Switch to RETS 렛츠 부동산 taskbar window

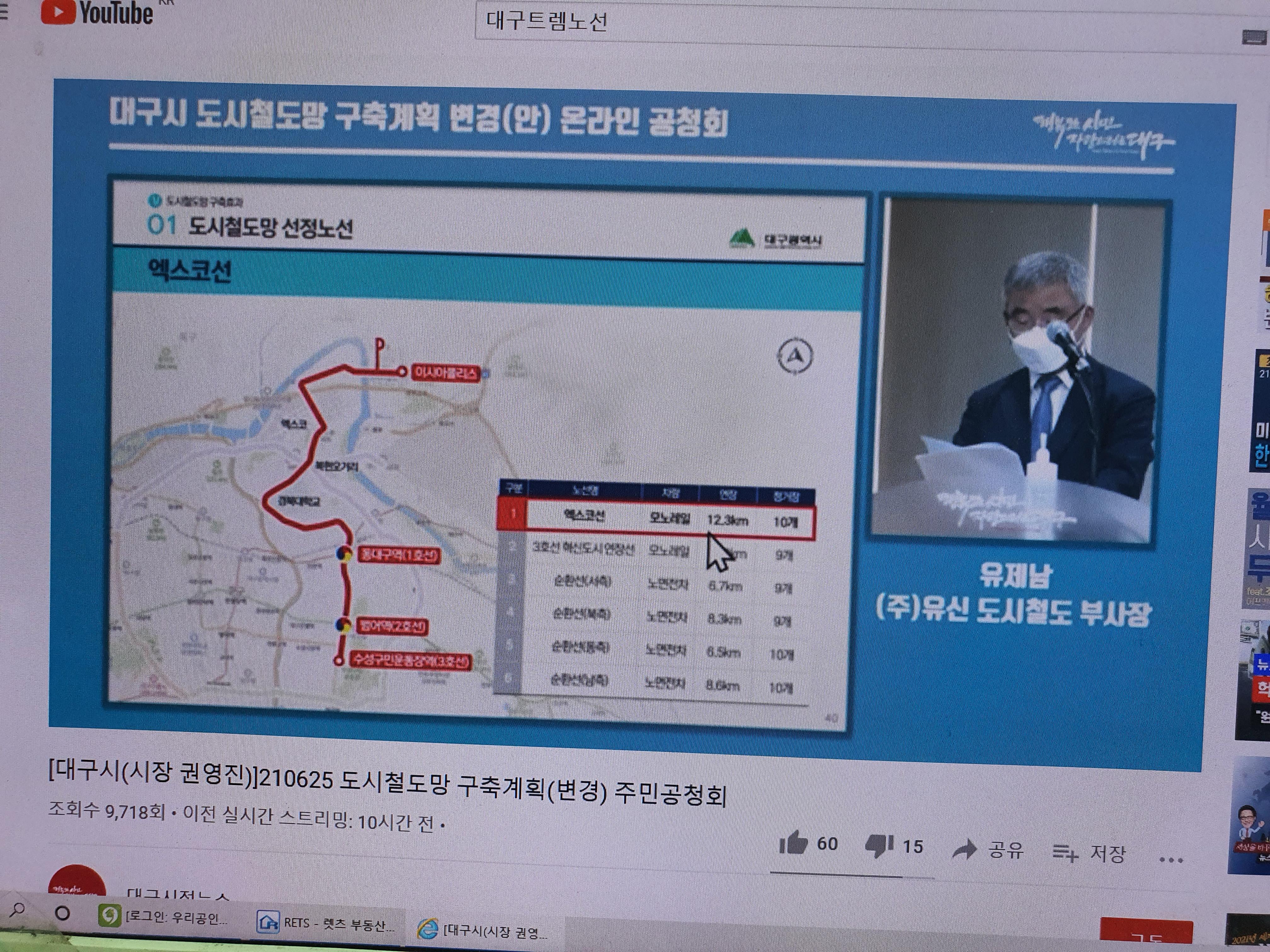point(326,923)
